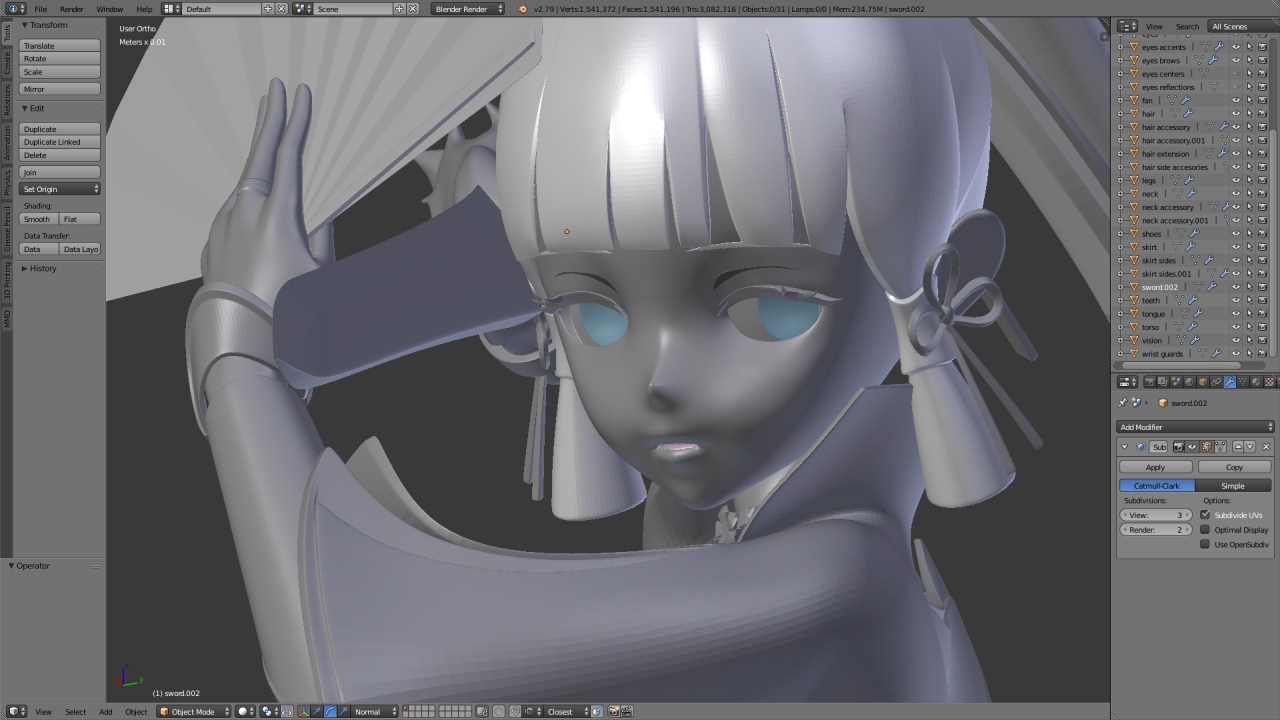Screen dimensions: 1280x720
Task: Open the Mesh Data properties tab (triangle icon)
Action: 1243,382
